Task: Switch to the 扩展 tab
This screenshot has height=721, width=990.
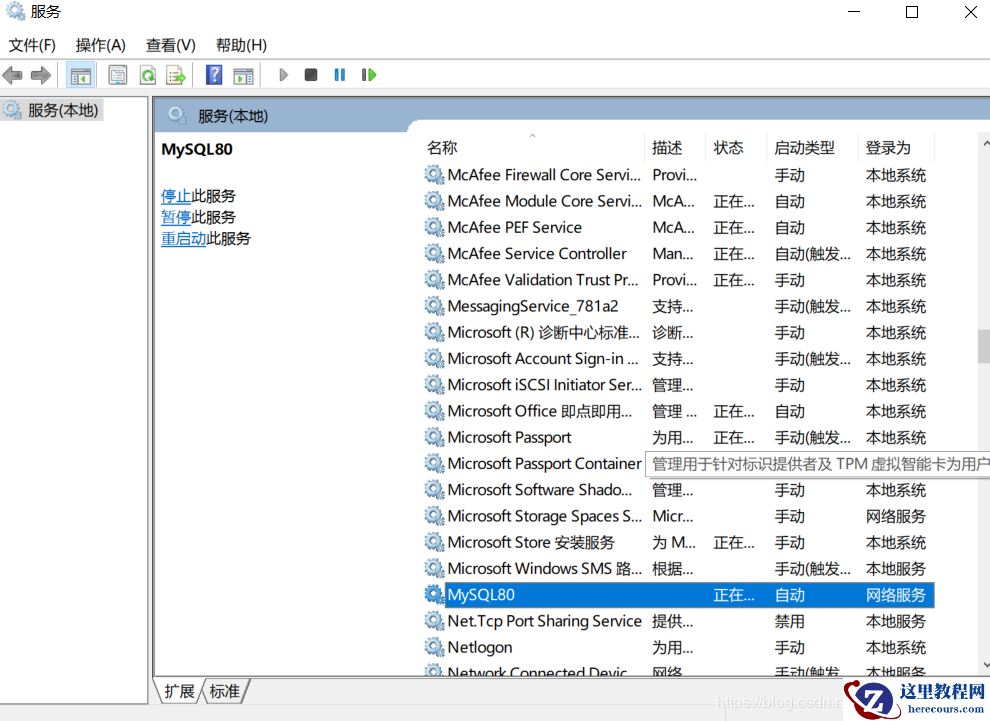Action: (x=179, y=691)
